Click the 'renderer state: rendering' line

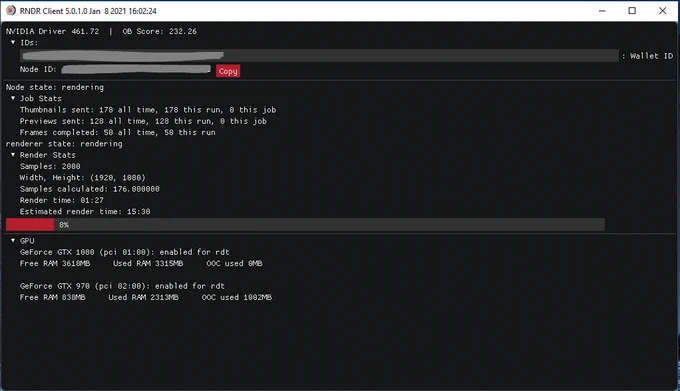click(x=64, y=143)
